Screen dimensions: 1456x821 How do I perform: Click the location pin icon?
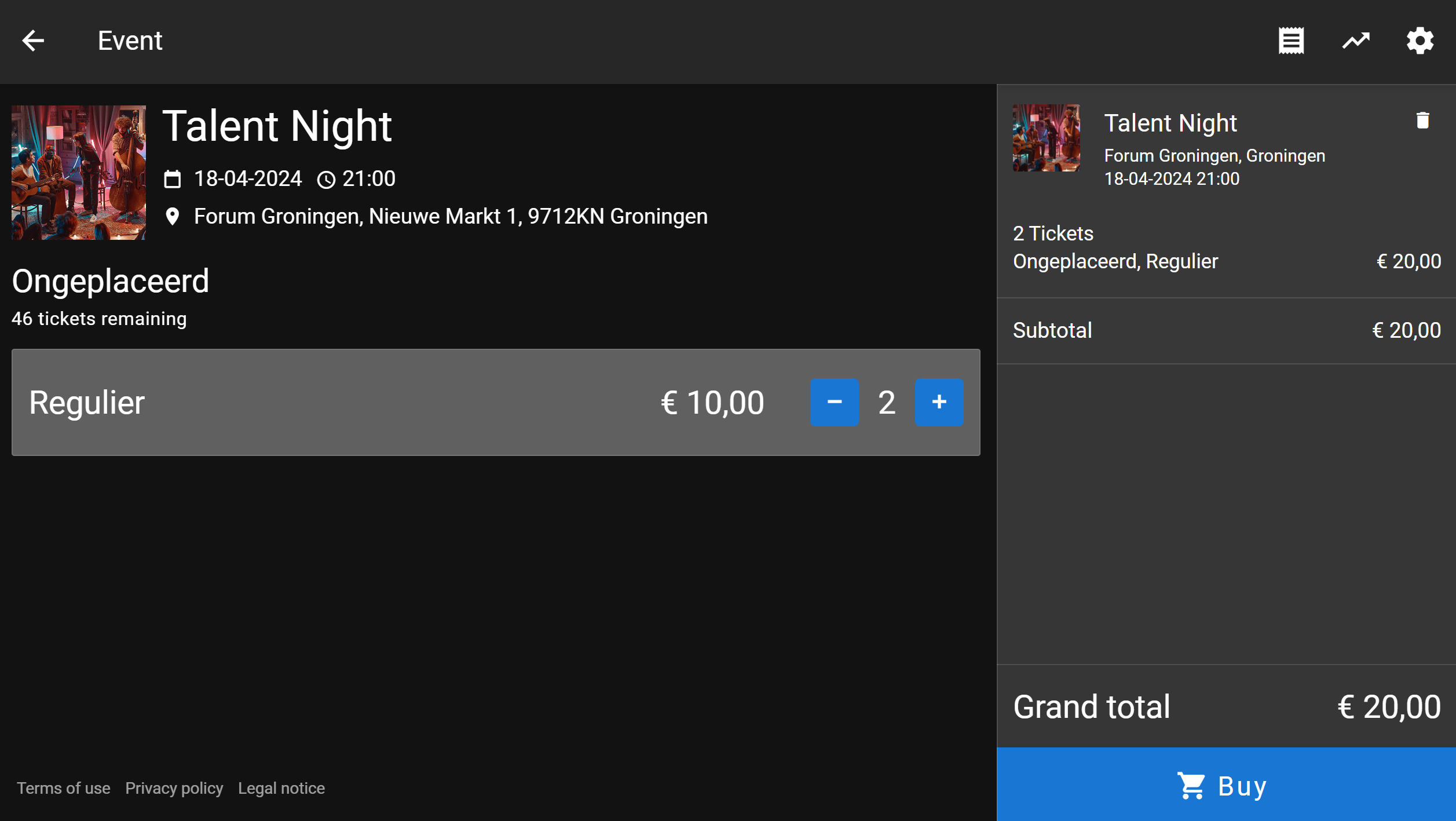pos(172,216)
